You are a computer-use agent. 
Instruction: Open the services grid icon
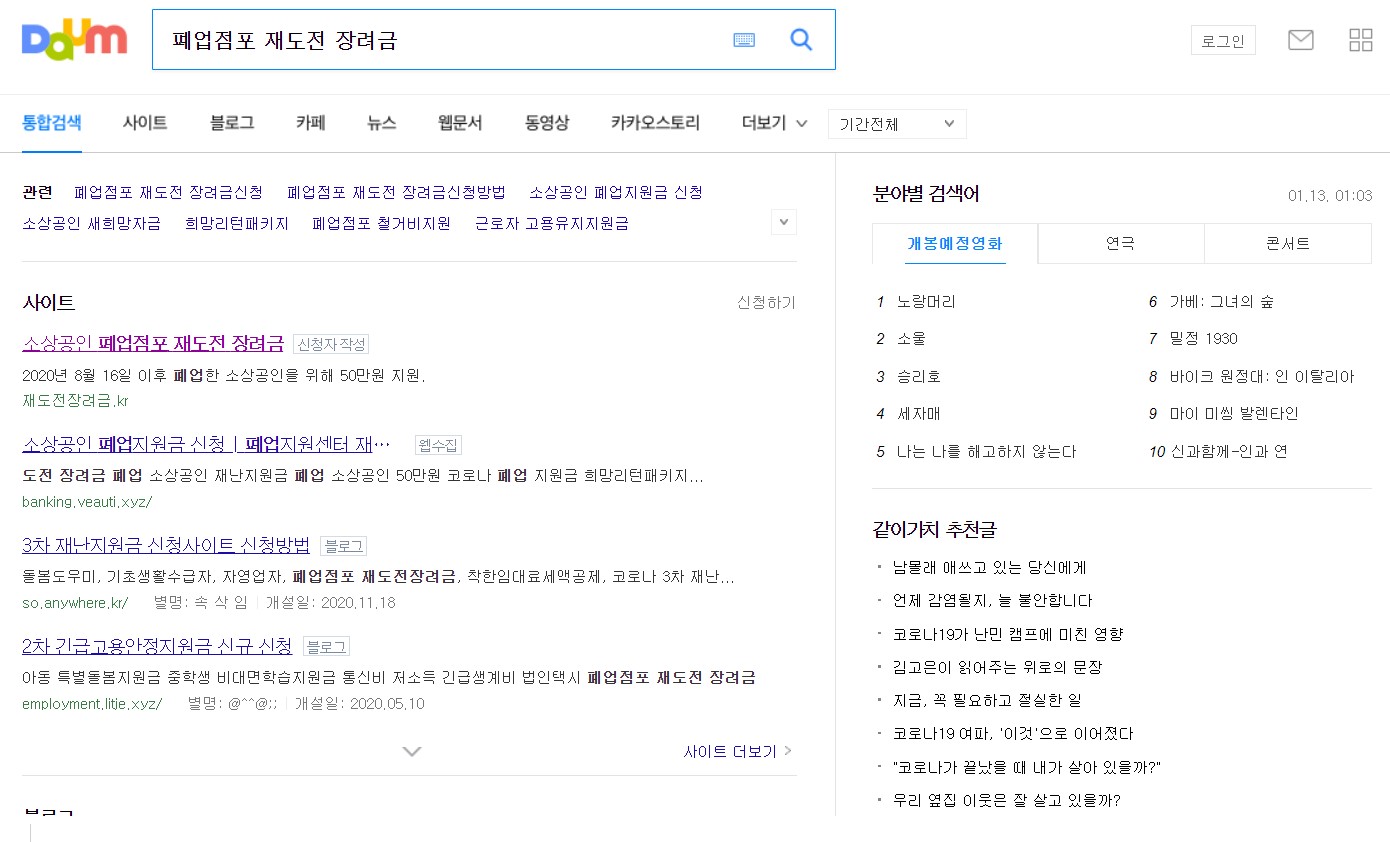(x=1361, y=40)
